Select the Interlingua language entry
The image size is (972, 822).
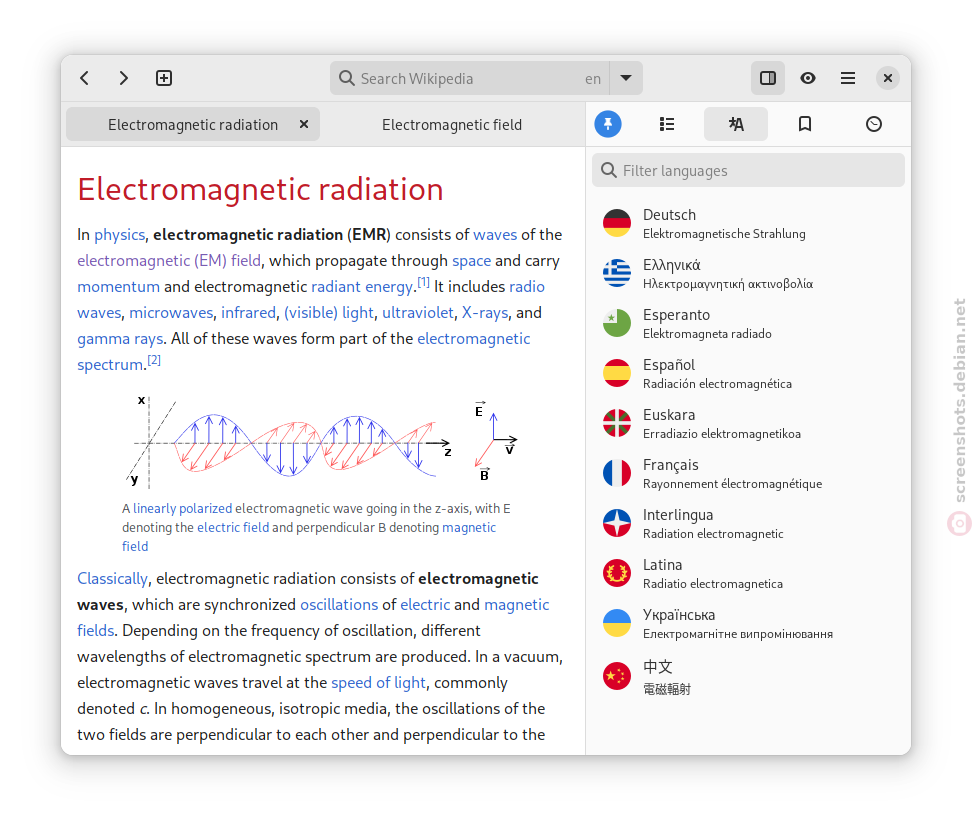click(748, 524)
